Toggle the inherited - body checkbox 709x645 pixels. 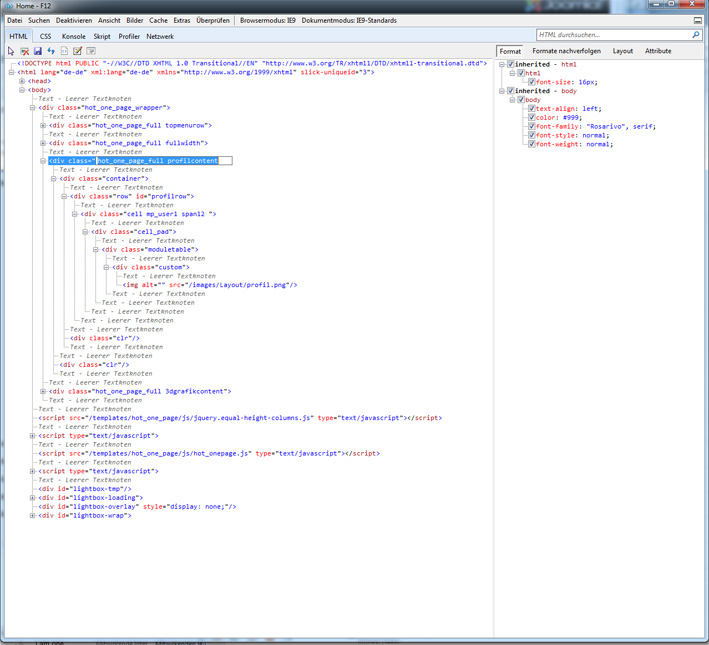click(510, 91)
